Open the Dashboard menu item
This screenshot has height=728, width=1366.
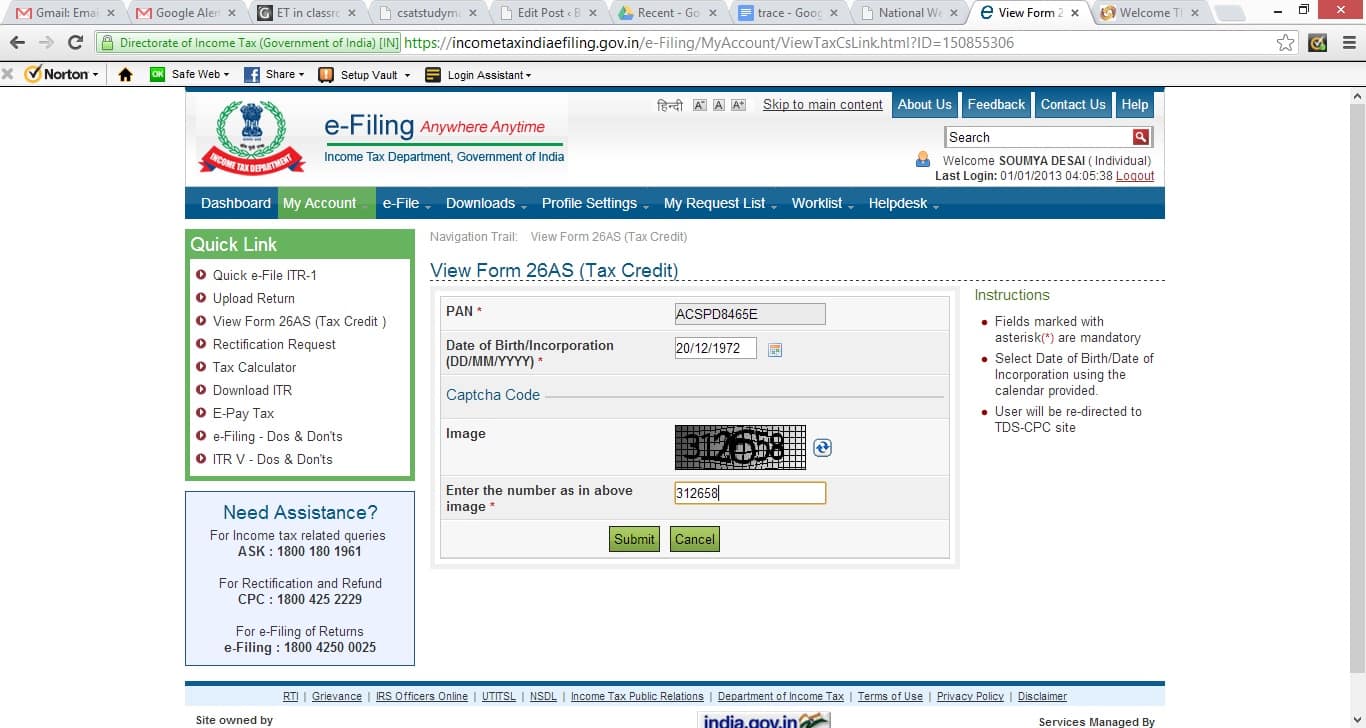click(235, 203)
